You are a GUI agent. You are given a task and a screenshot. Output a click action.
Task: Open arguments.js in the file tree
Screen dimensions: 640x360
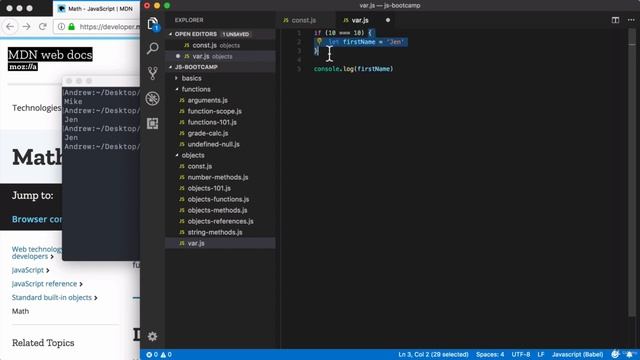(x=207, y=100)
